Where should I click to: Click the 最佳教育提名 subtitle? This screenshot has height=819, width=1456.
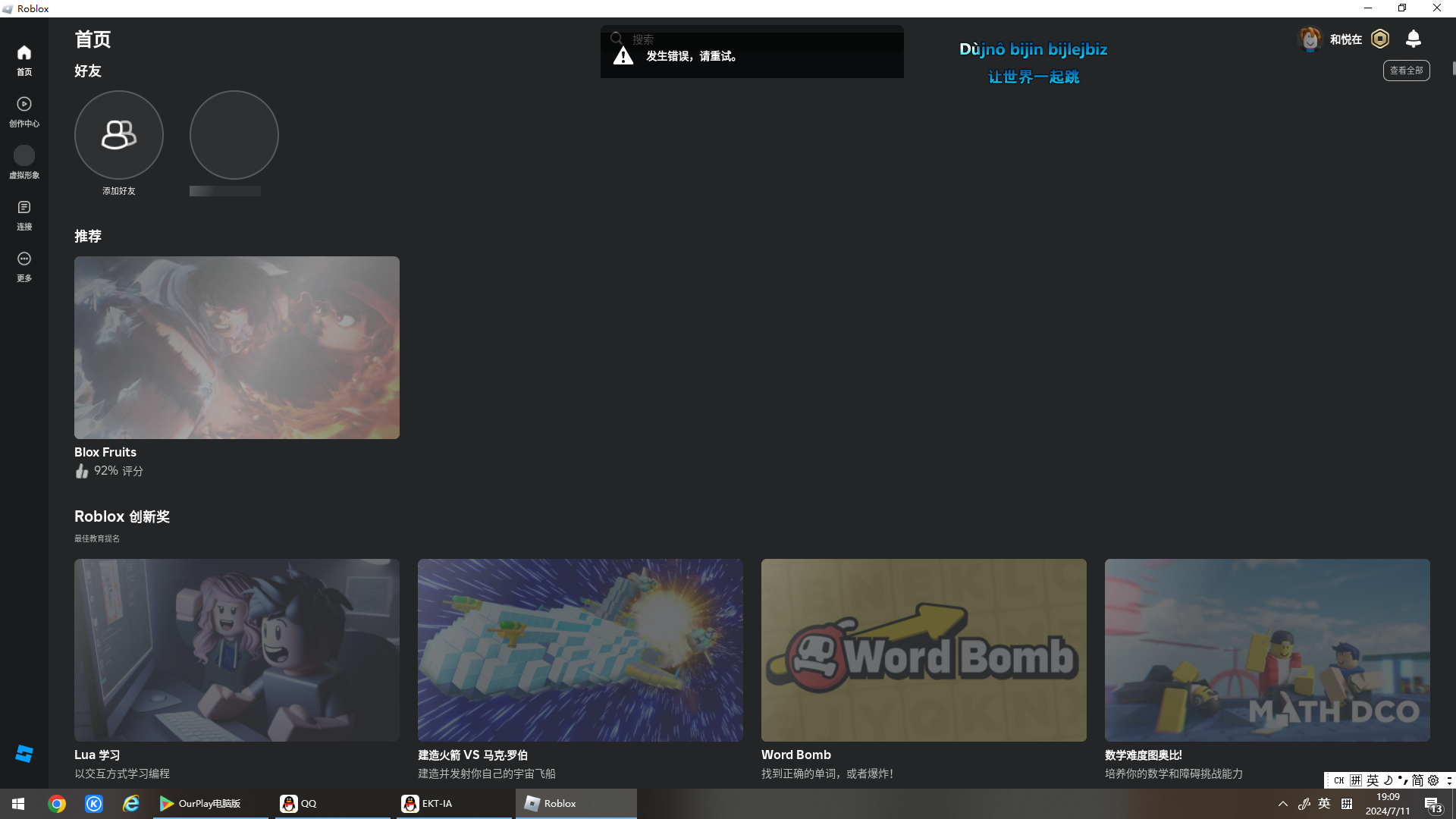click(97, 538)
